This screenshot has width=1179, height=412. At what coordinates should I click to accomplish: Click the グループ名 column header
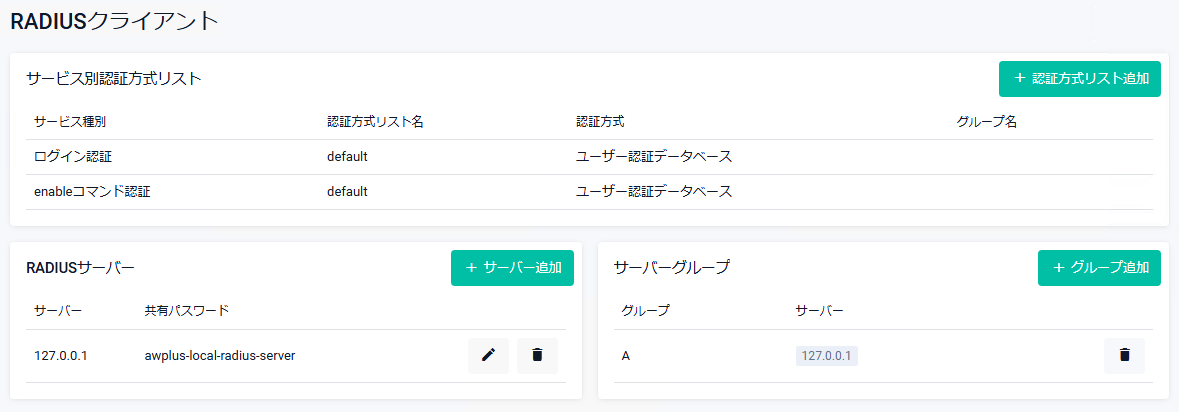coord(987,122)
